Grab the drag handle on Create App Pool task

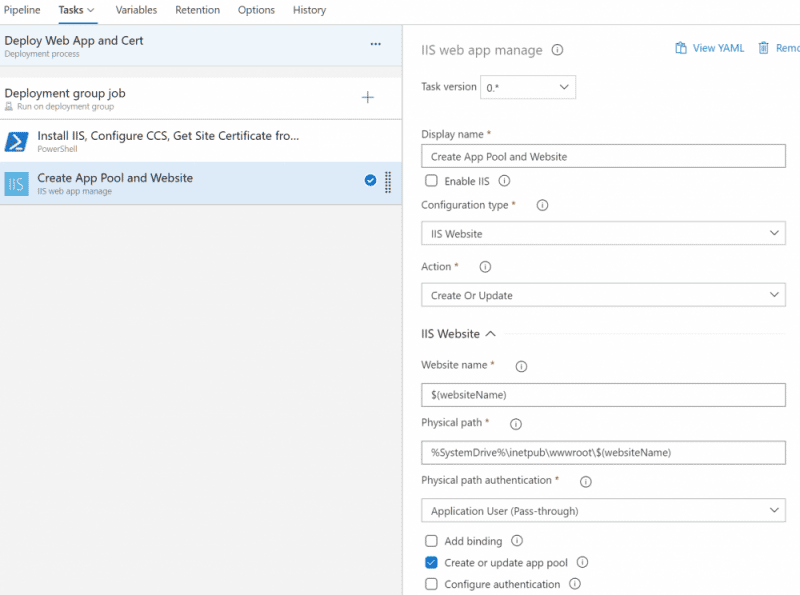click(x=388, y=182)
